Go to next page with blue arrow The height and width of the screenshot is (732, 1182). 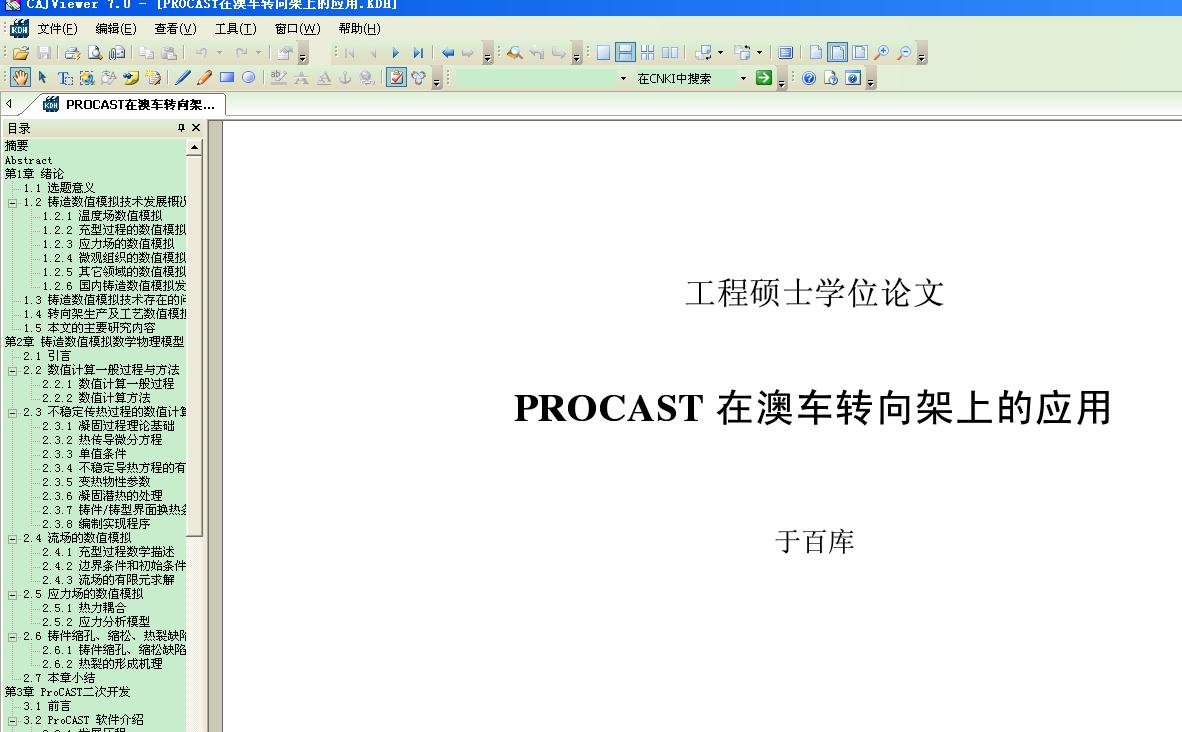coord(396,53)
